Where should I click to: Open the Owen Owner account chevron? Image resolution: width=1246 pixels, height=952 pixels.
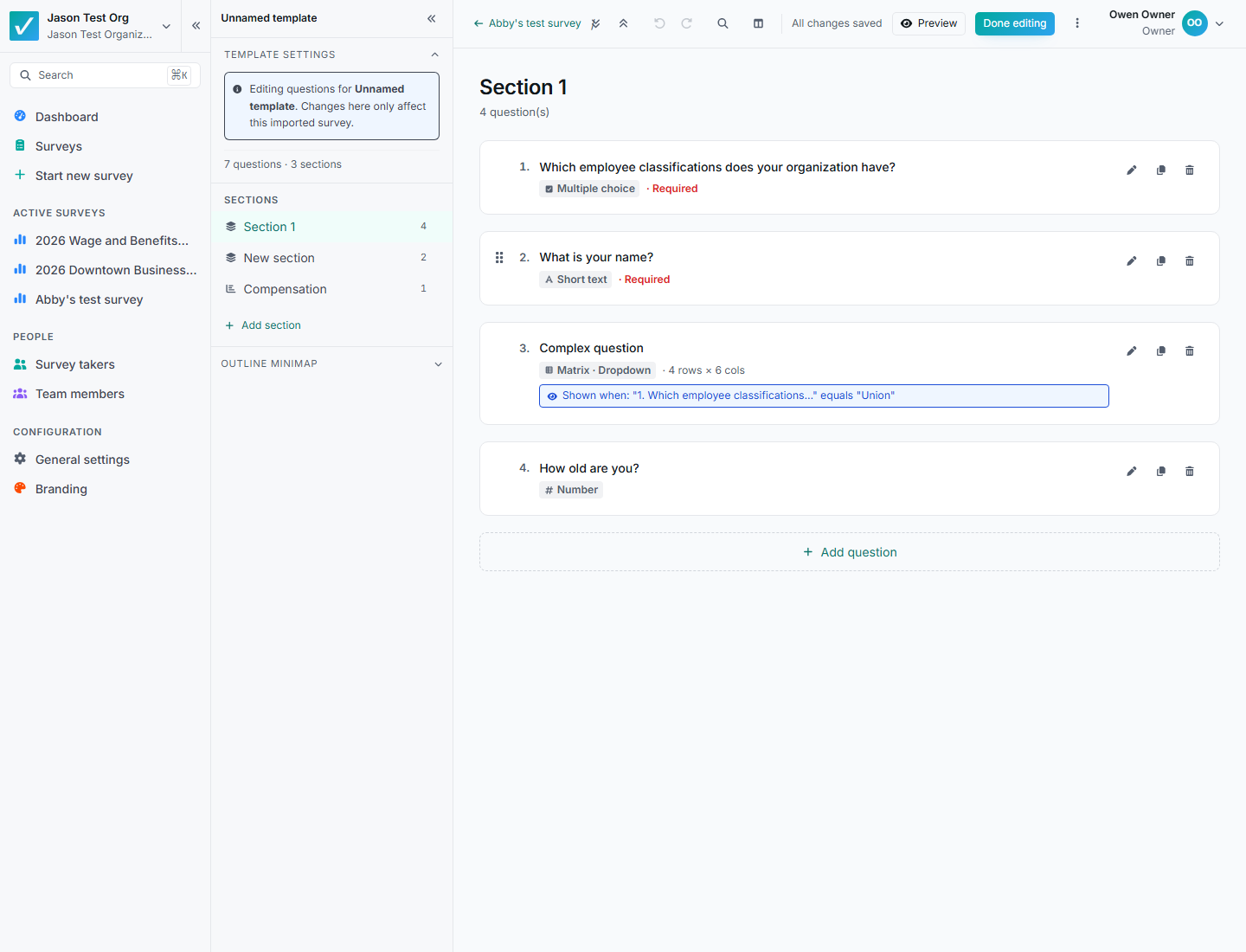pyautogui.click(x=1219, y=23)
